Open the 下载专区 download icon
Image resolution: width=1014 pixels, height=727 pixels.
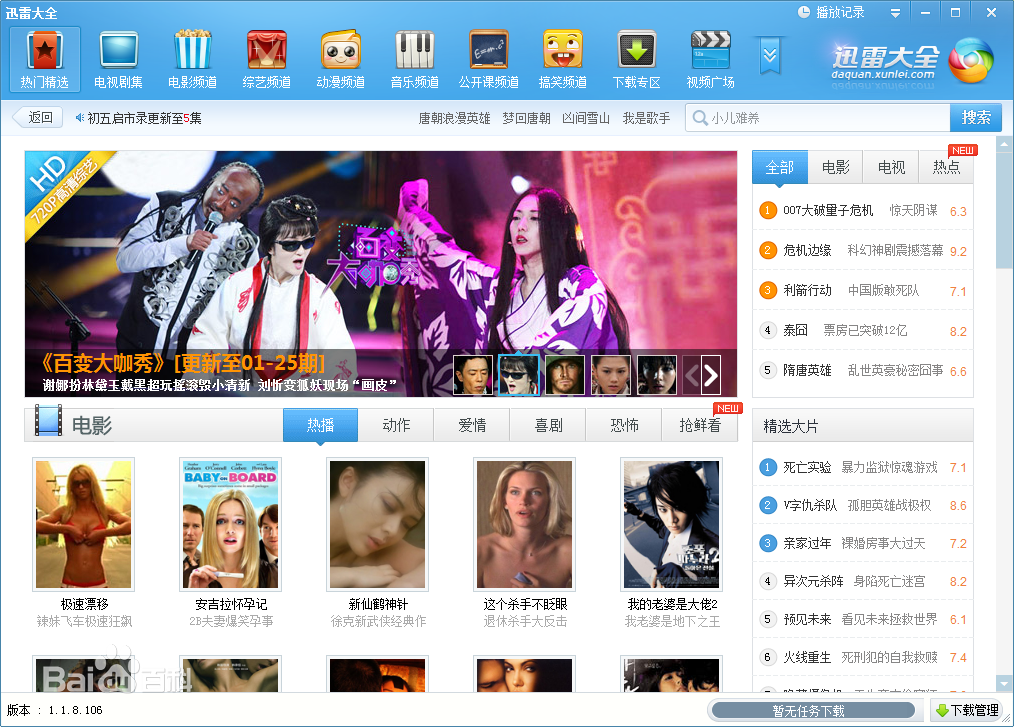point(637,59)
